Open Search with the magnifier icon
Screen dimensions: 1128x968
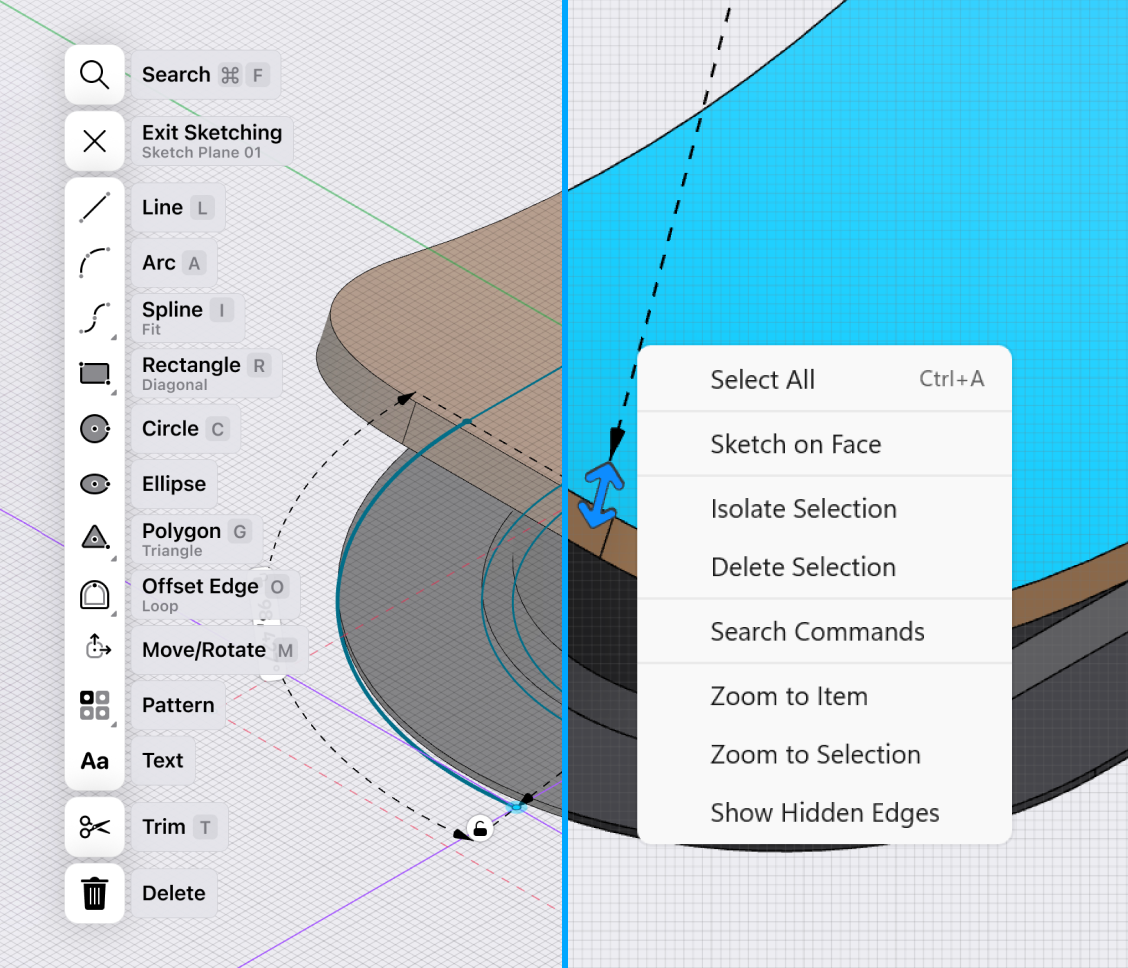(95, 74)
